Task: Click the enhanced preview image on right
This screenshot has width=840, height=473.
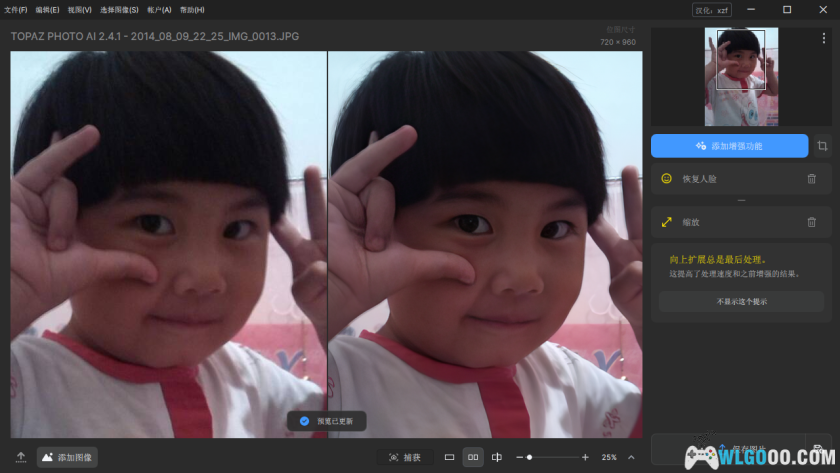Action: pos(485,244)
